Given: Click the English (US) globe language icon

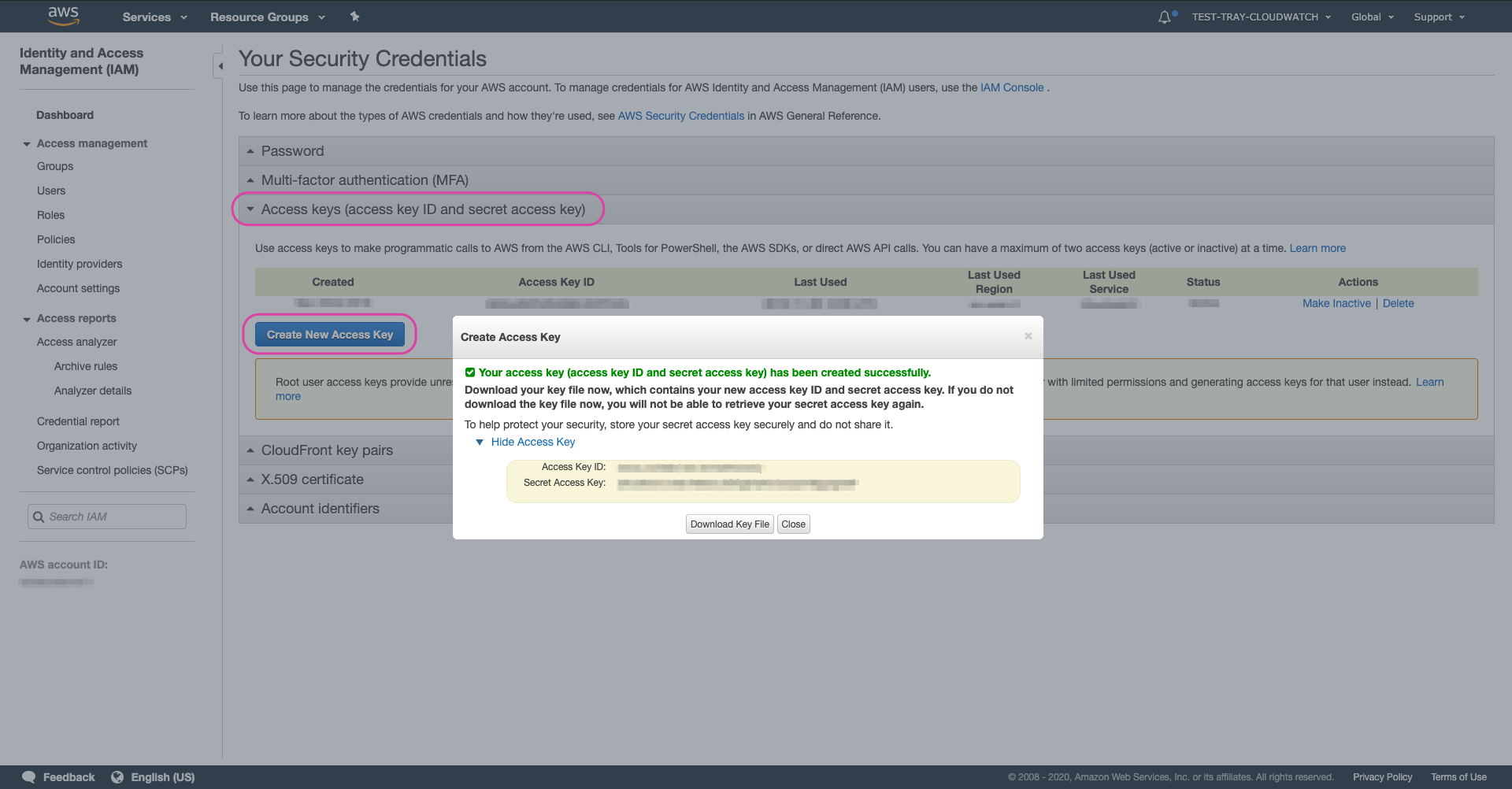Looking at the screenshot, I should (x=117, y=777).
